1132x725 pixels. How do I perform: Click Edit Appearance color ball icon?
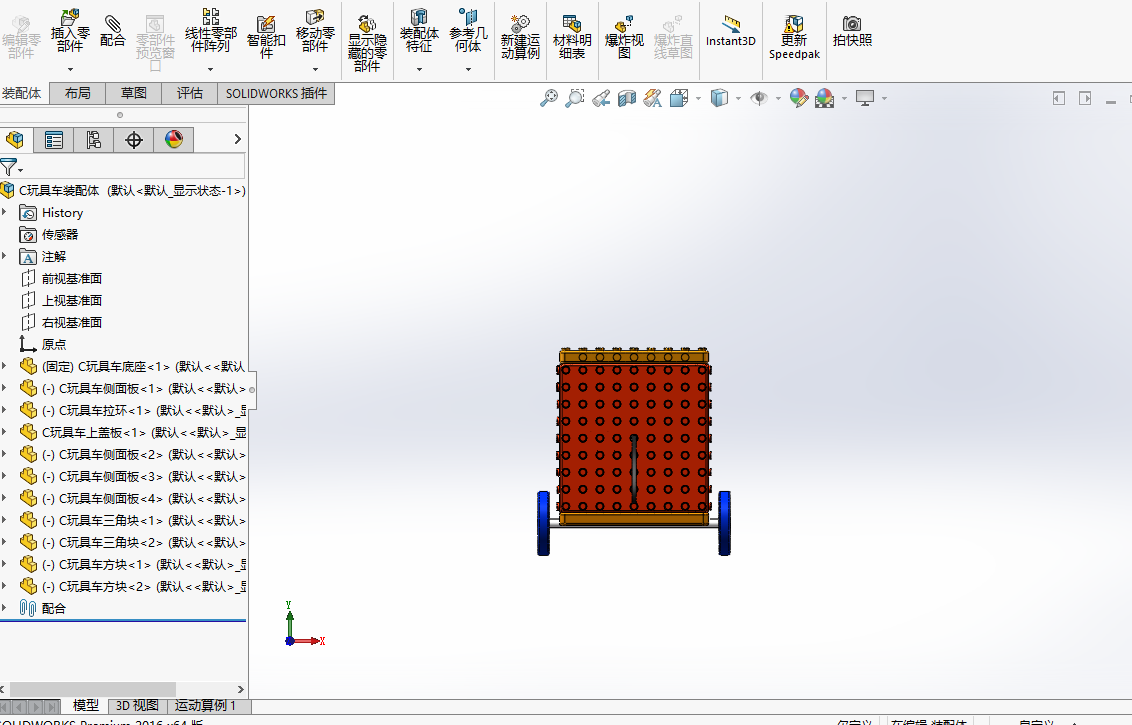coord(798,97)
